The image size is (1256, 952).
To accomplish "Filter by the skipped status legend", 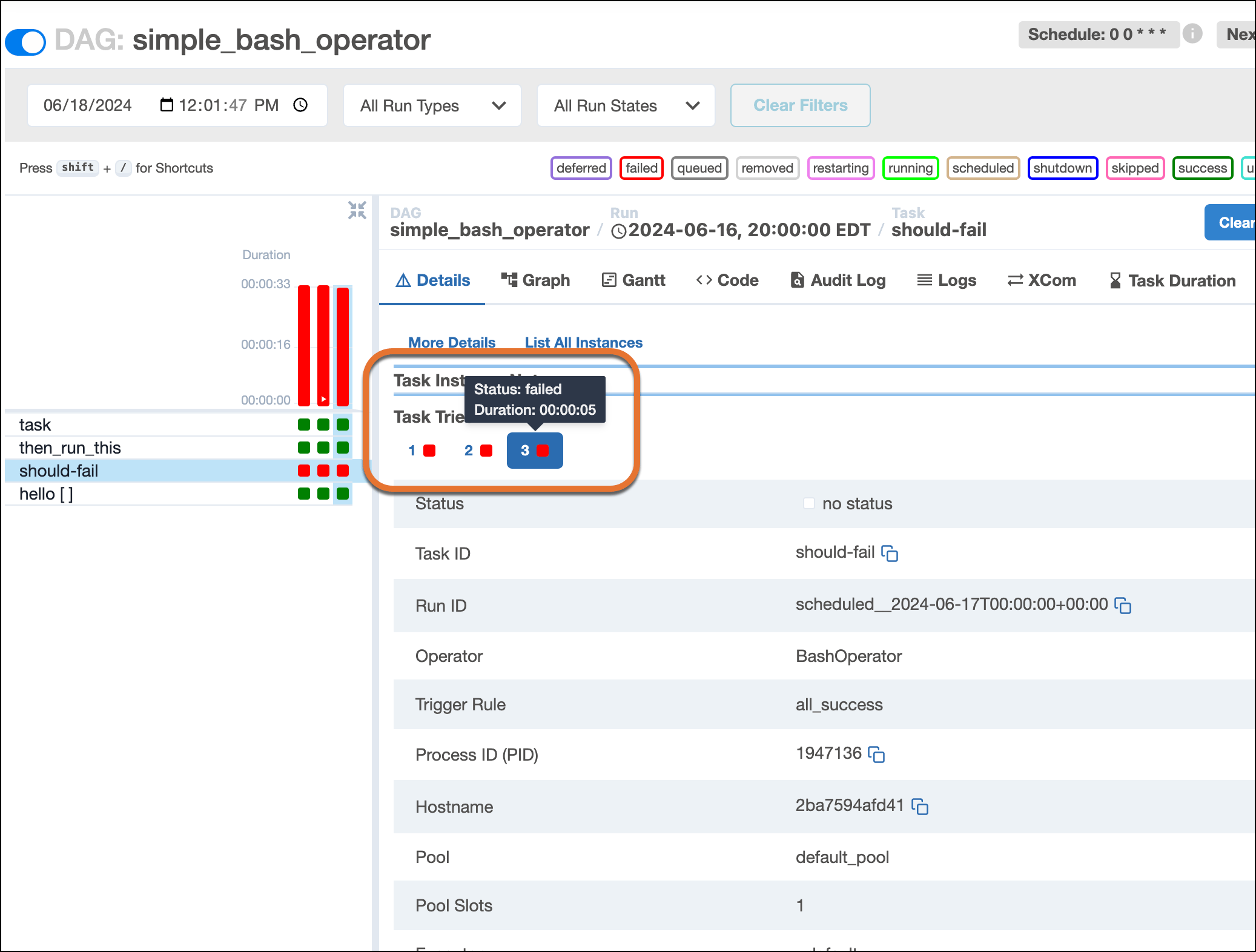I will (x=1135, y=168).
